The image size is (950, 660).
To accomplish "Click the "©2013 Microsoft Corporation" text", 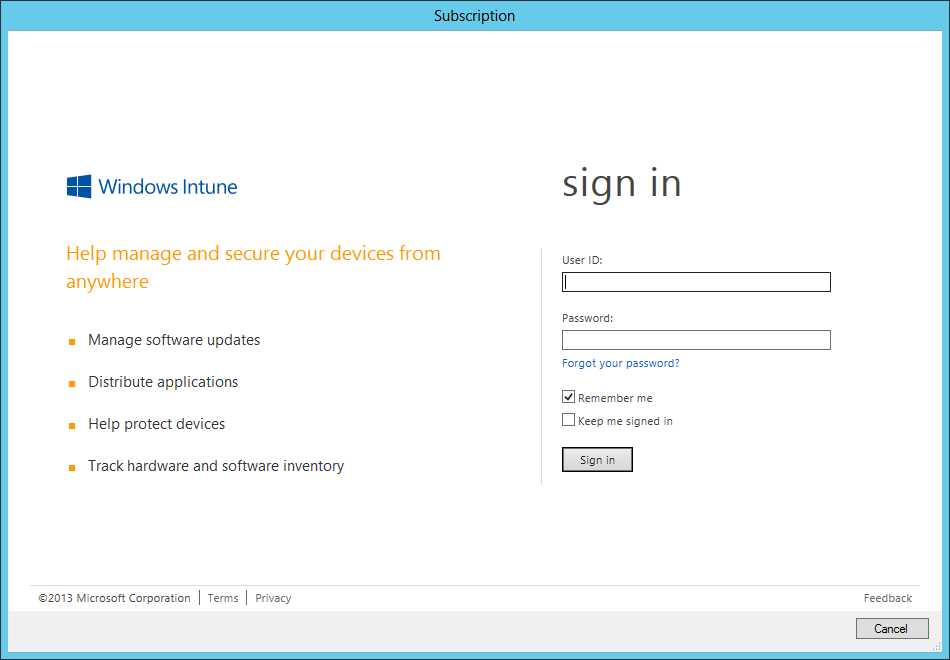I will tap(115, 598).
